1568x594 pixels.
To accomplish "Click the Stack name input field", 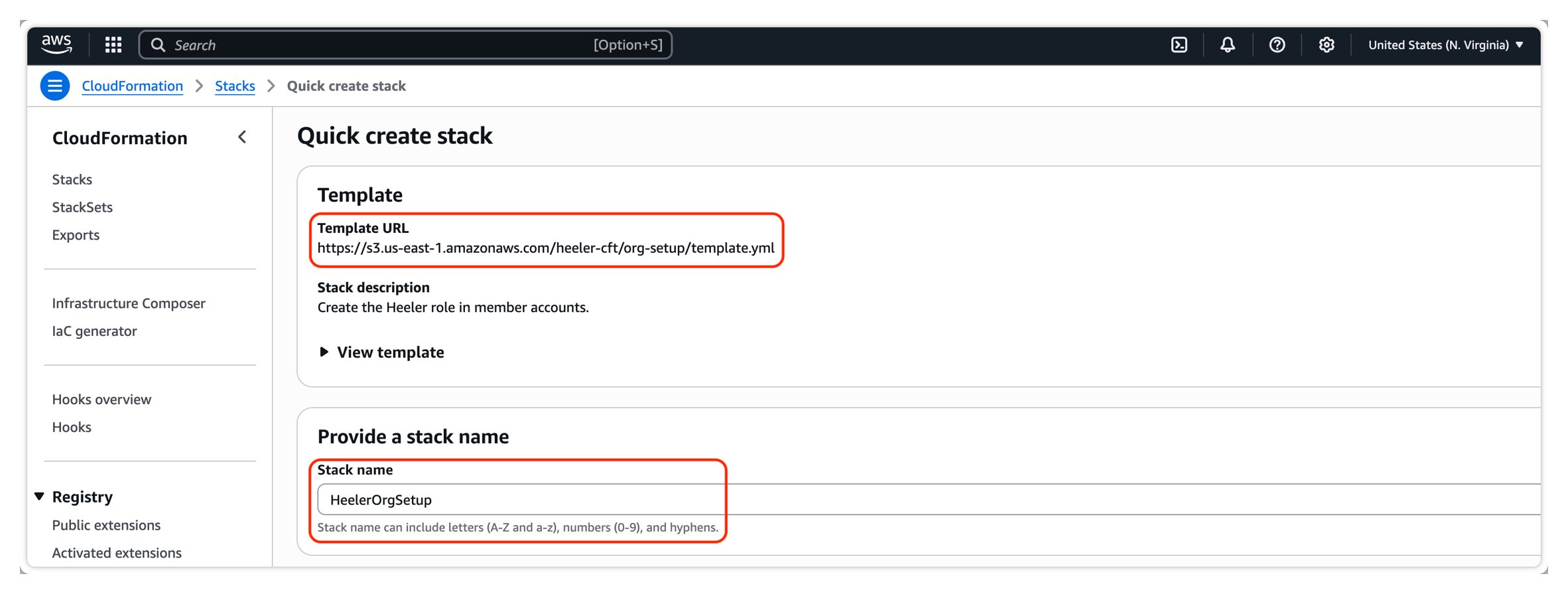I will coord(929,499).
